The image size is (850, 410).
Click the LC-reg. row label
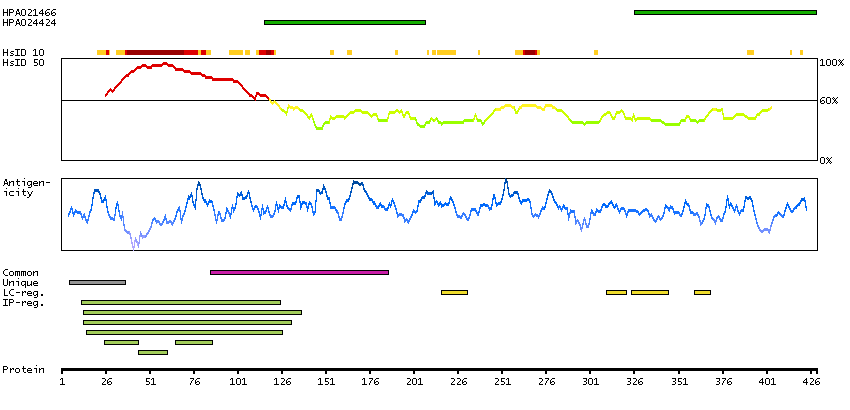point(23,292)
